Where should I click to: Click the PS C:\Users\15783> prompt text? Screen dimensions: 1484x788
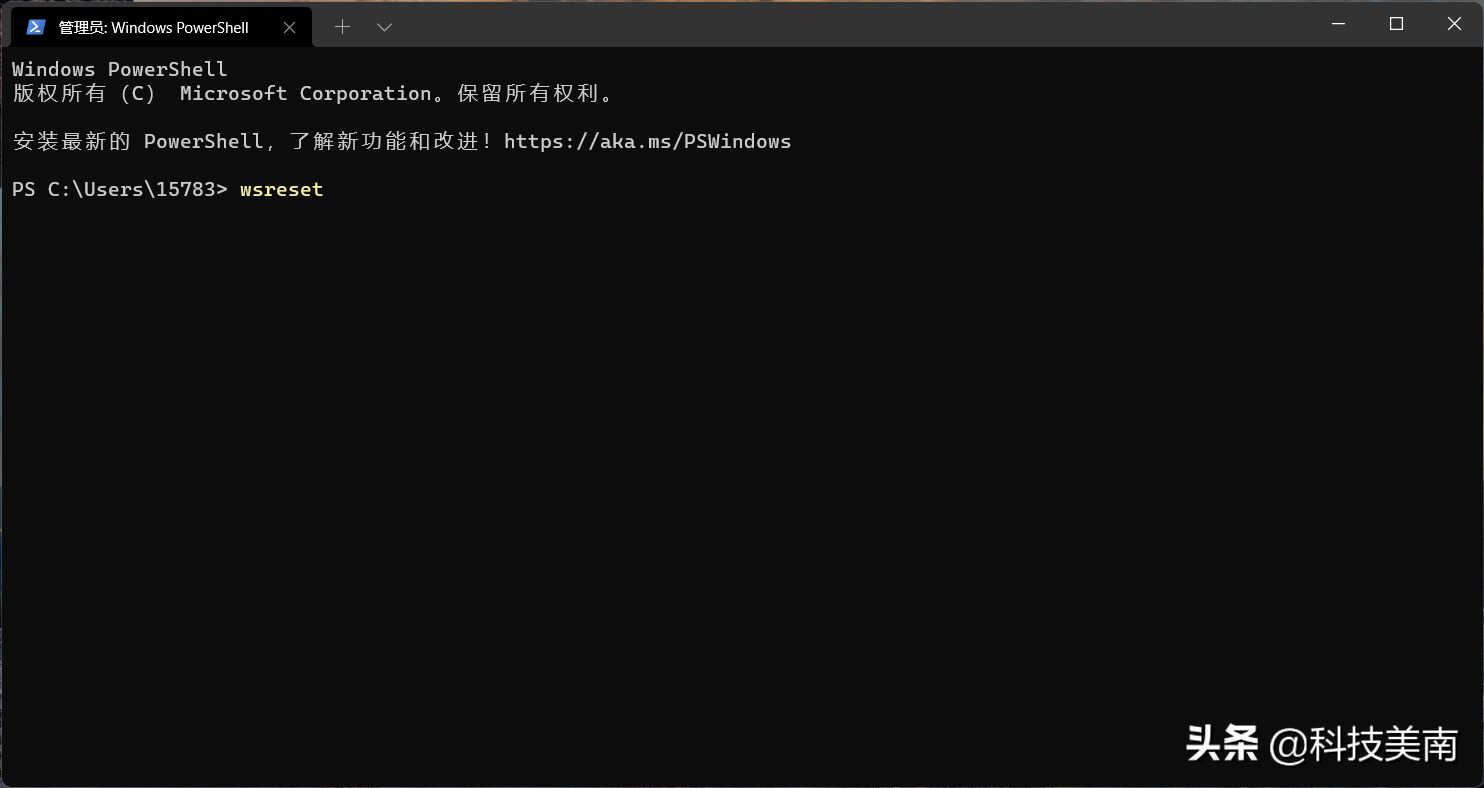pos(120,189)
